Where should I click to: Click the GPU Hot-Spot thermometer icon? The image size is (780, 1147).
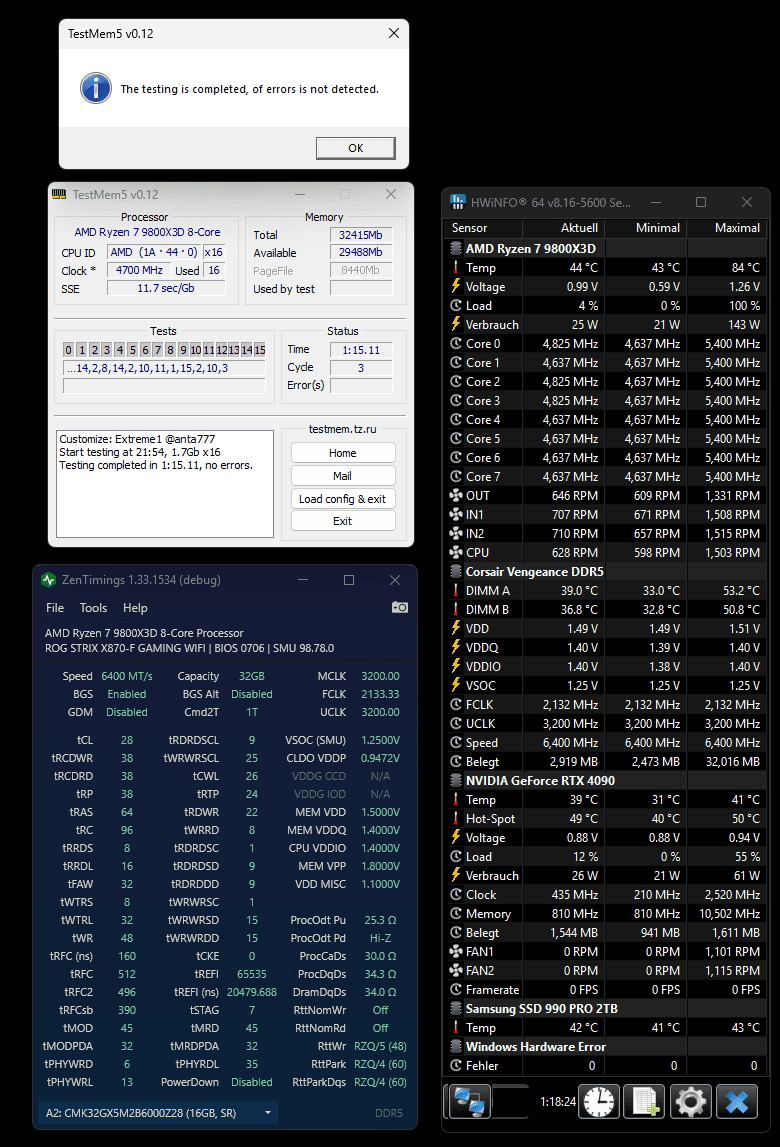click(456, 819)
